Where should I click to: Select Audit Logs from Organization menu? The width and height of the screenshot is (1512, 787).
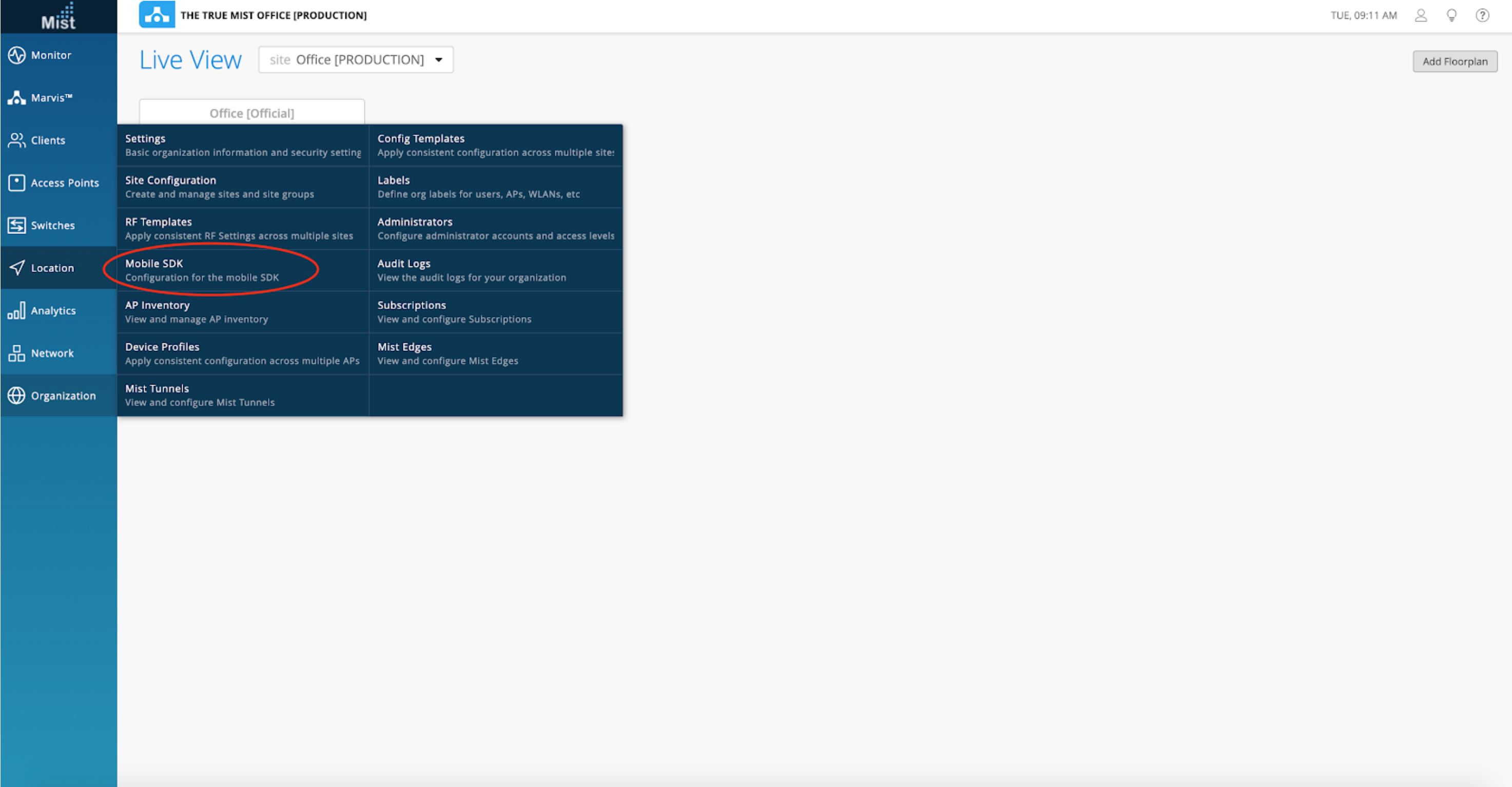pos(471,270)
